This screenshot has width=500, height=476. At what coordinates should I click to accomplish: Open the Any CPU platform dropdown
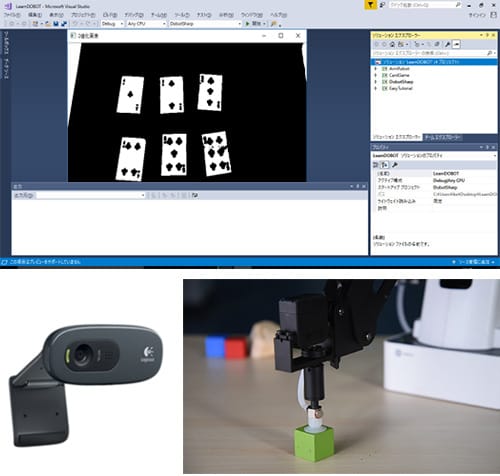146,24
